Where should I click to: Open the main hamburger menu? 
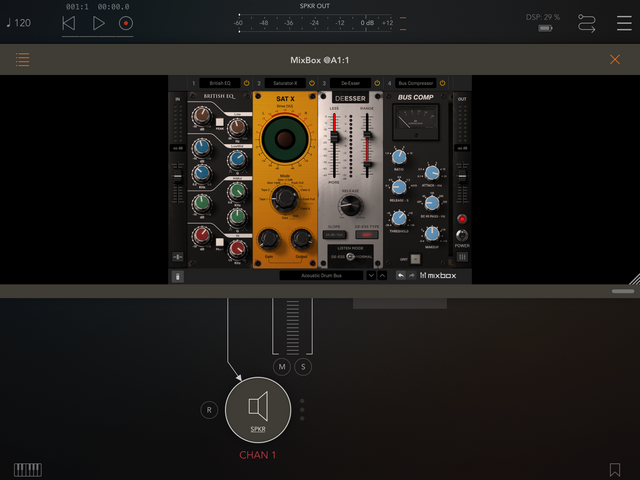[624, 23]
